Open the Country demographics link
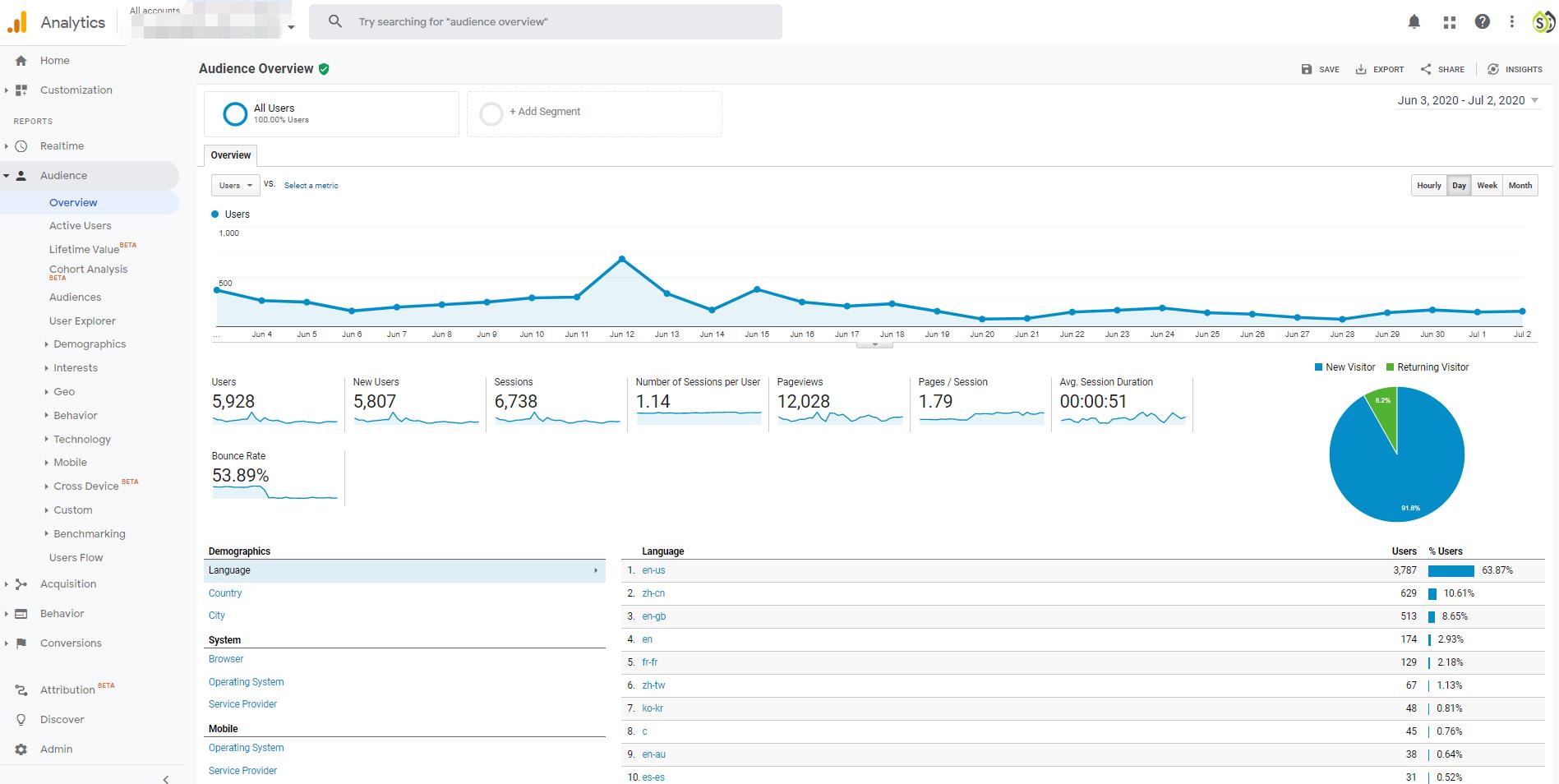The image size is (1559, 784). pos(225,593)
